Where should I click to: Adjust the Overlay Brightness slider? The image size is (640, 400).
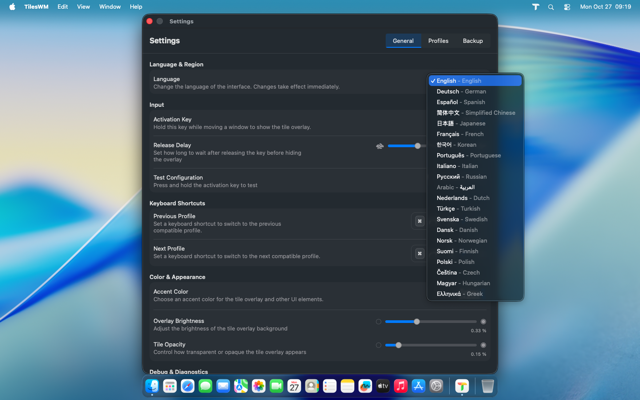click(431, 322)
